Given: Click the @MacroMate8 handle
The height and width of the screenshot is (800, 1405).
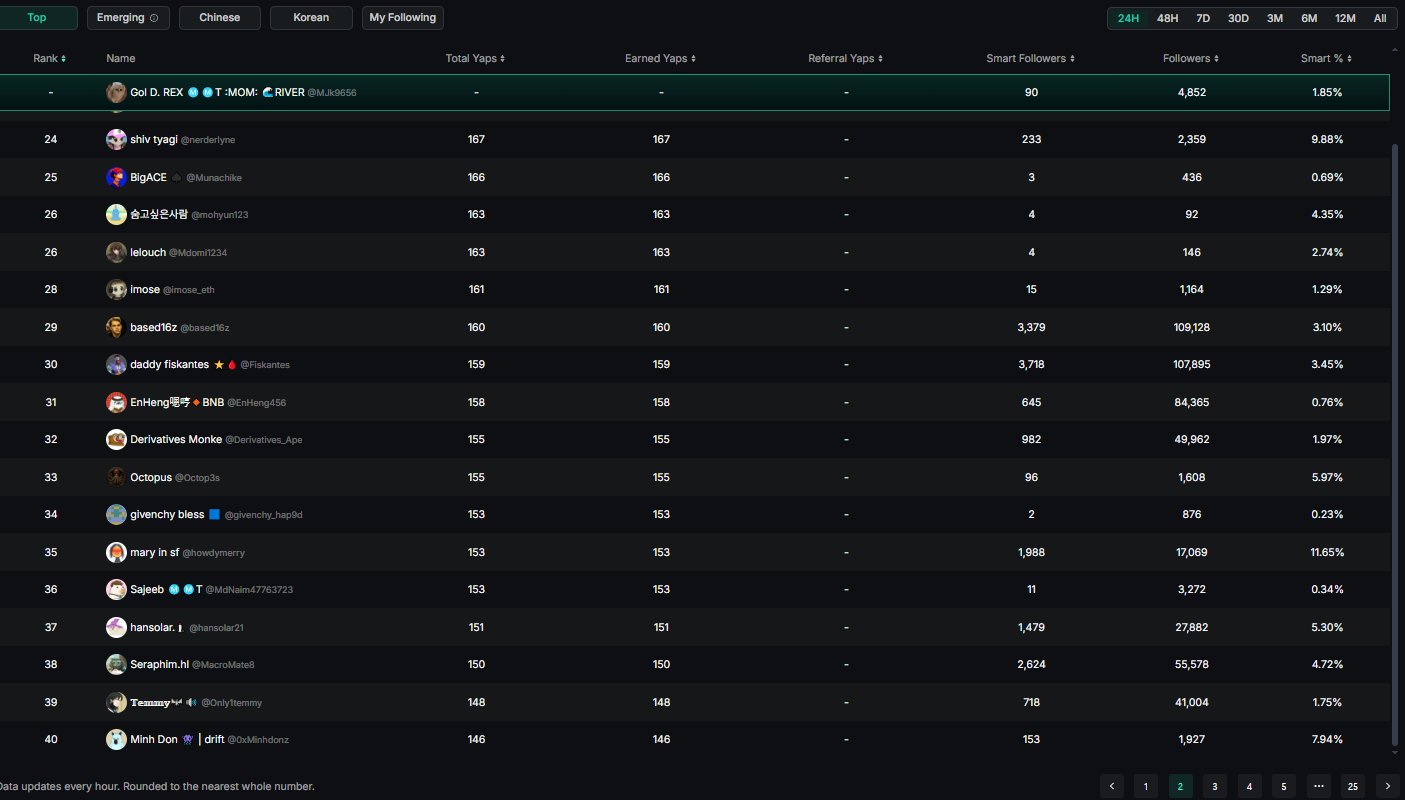Looking at the screenshot, I should pos(223,665).
